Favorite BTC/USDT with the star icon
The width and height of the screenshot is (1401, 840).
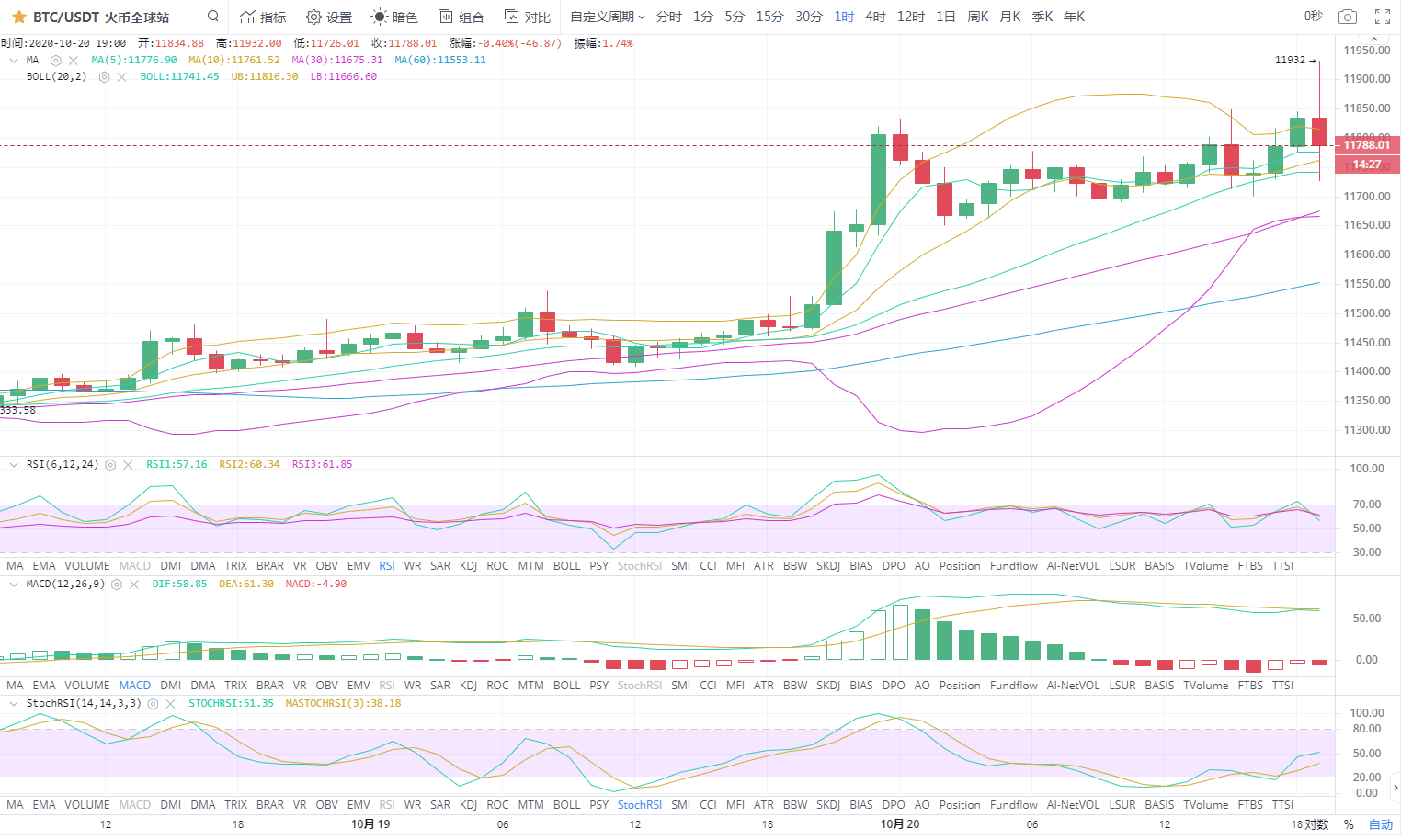click(x=18, y=17)
